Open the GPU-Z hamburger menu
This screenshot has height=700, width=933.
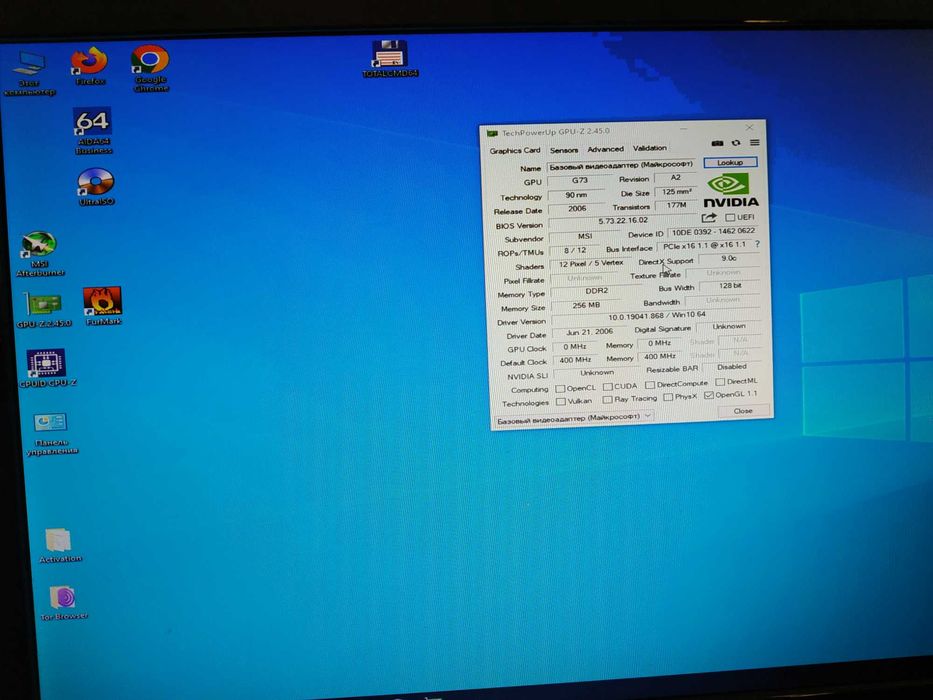(x=754, y=142)
